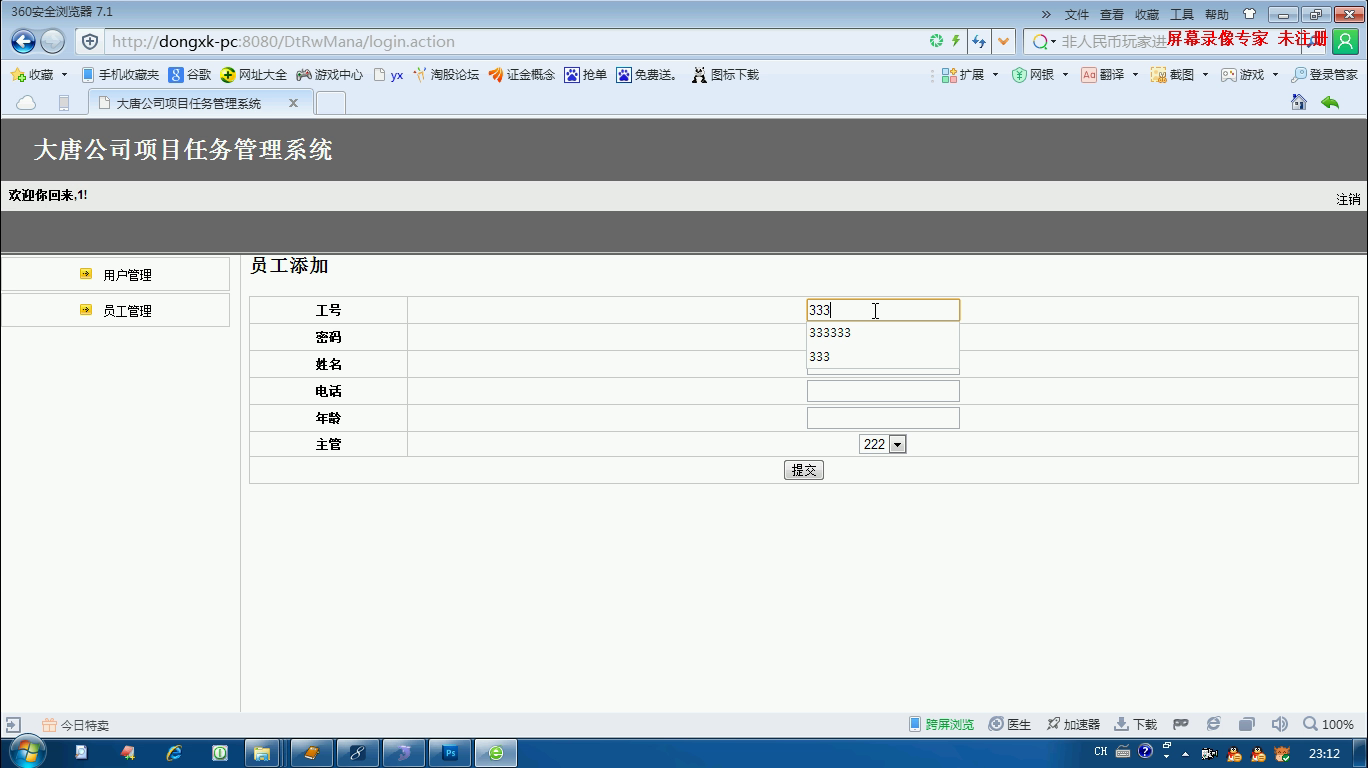
Task: Close the 大唐公司项目任务管理系统 tab
Action: pos(293,103)
